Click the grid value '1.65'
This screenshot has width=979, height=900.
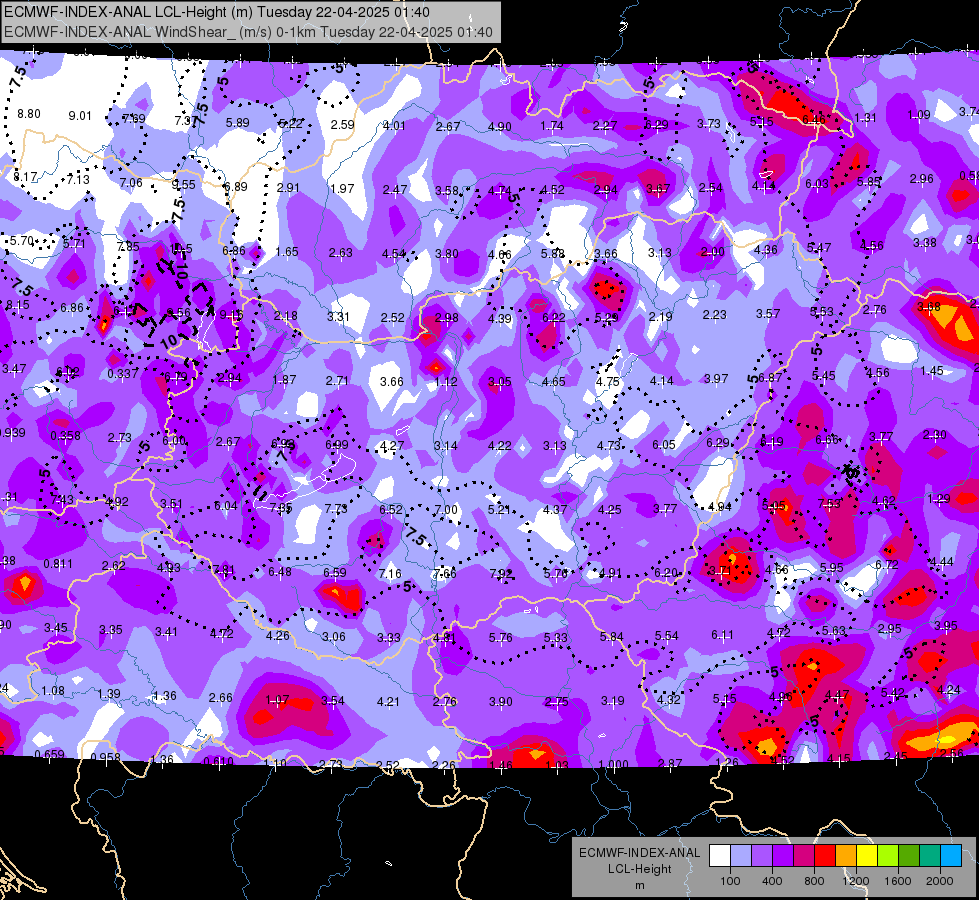[287, 252]
